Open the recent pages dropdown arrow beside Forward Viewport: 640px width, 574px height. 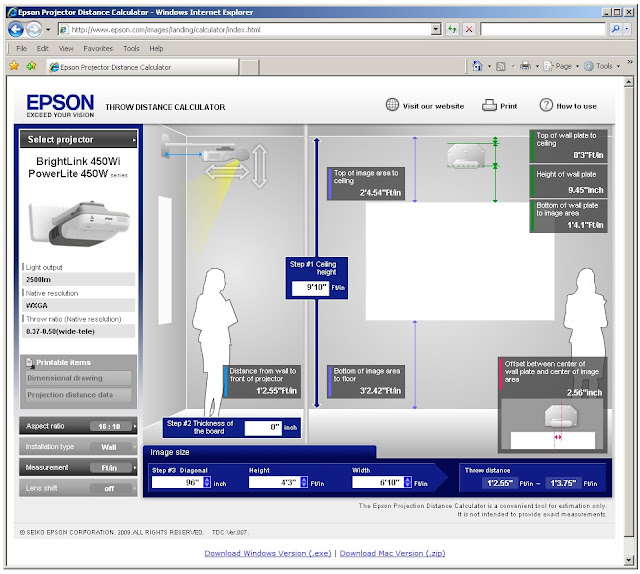48,30
